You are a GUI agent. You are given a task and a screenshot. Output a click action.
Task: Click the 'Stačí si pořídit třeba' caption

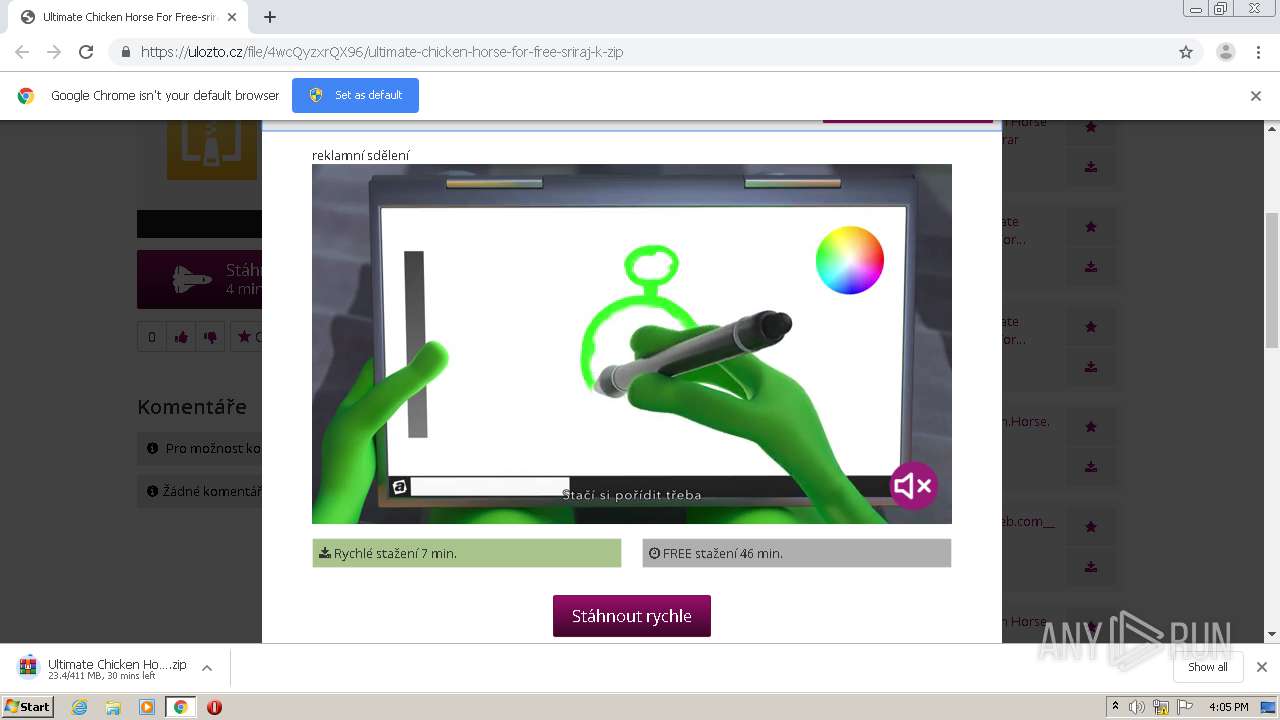[632, 495]
